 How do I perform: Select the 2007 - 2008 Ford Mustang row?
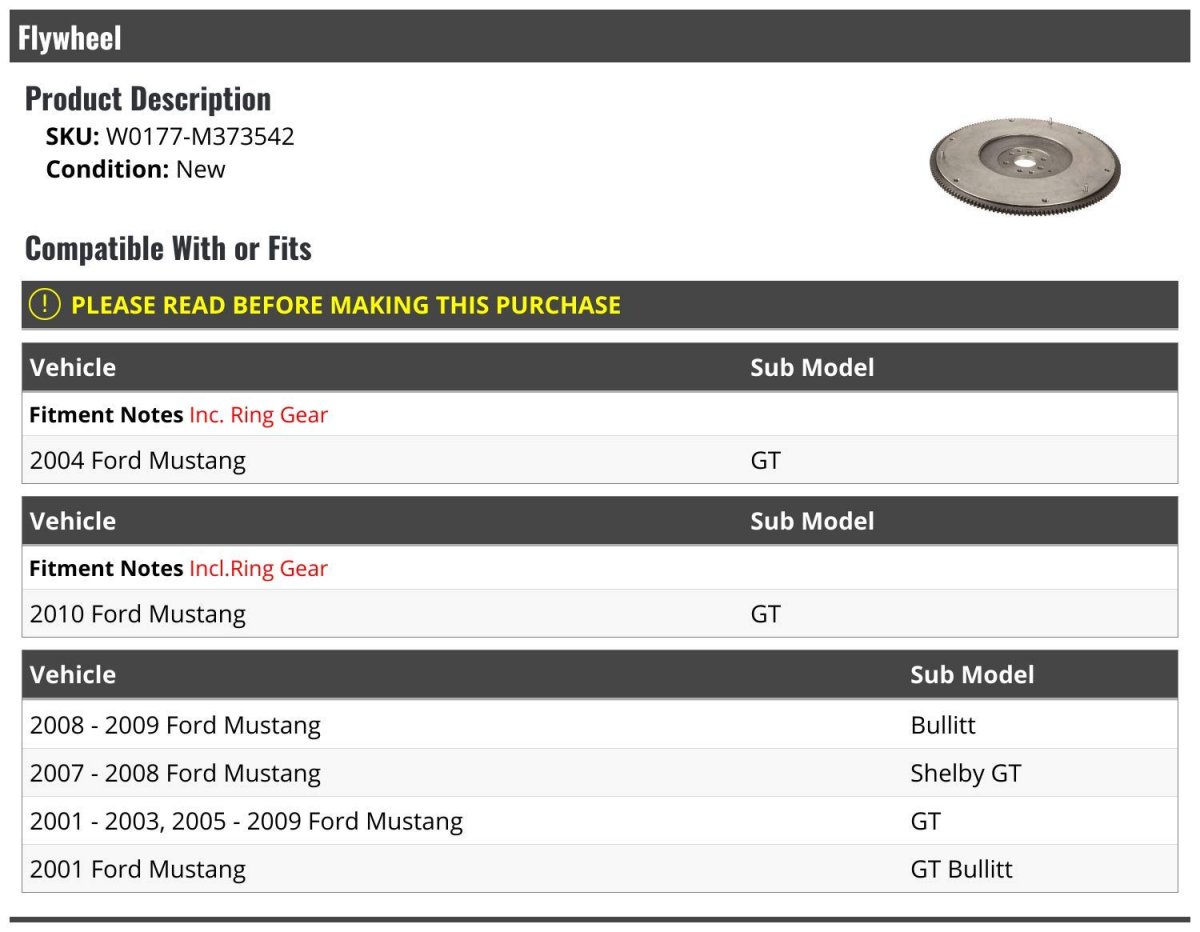(x=600, y=773)
